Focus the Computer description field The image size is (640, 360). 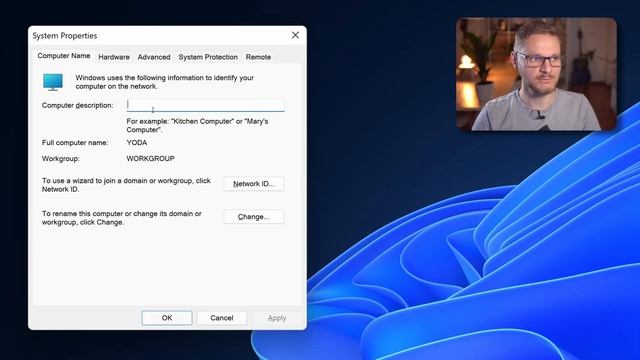(x=205, y=105)
